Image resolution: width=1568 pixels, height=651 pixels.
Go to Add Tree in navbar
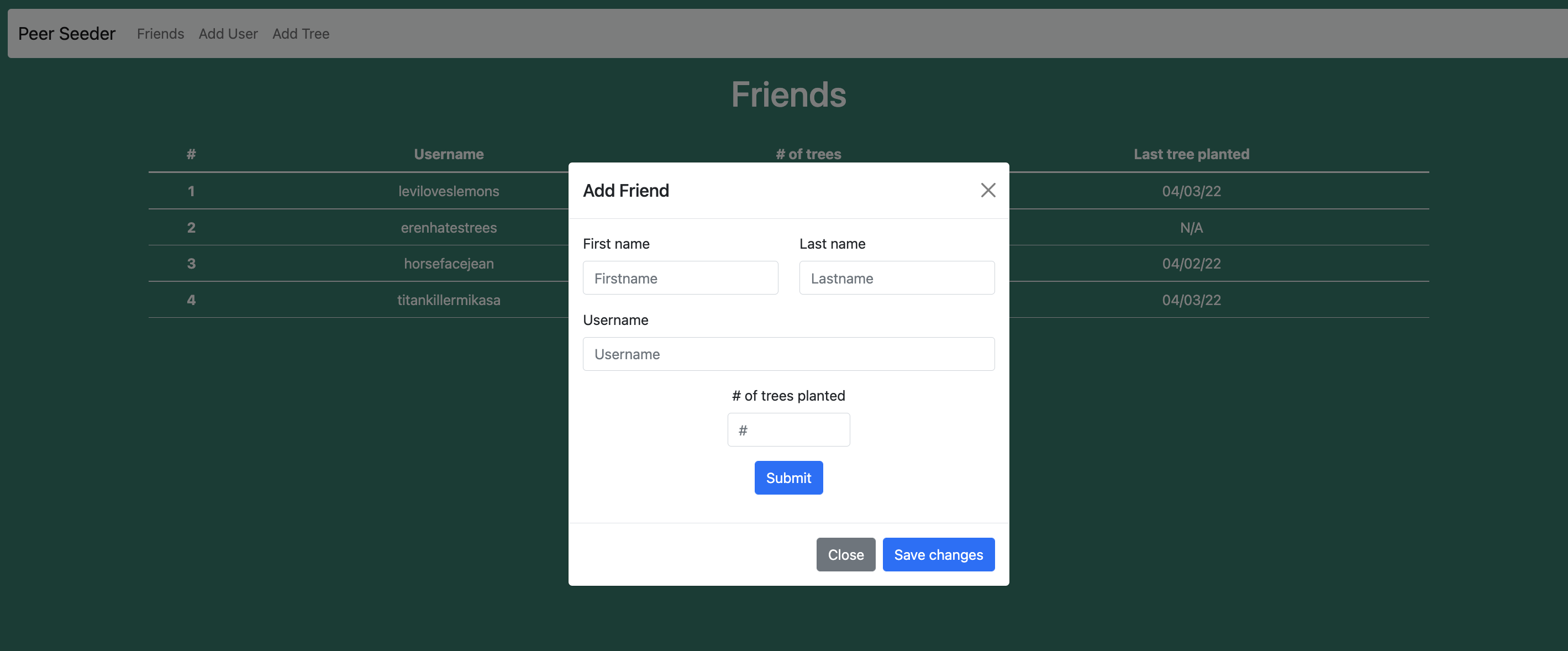coord(300,34)
